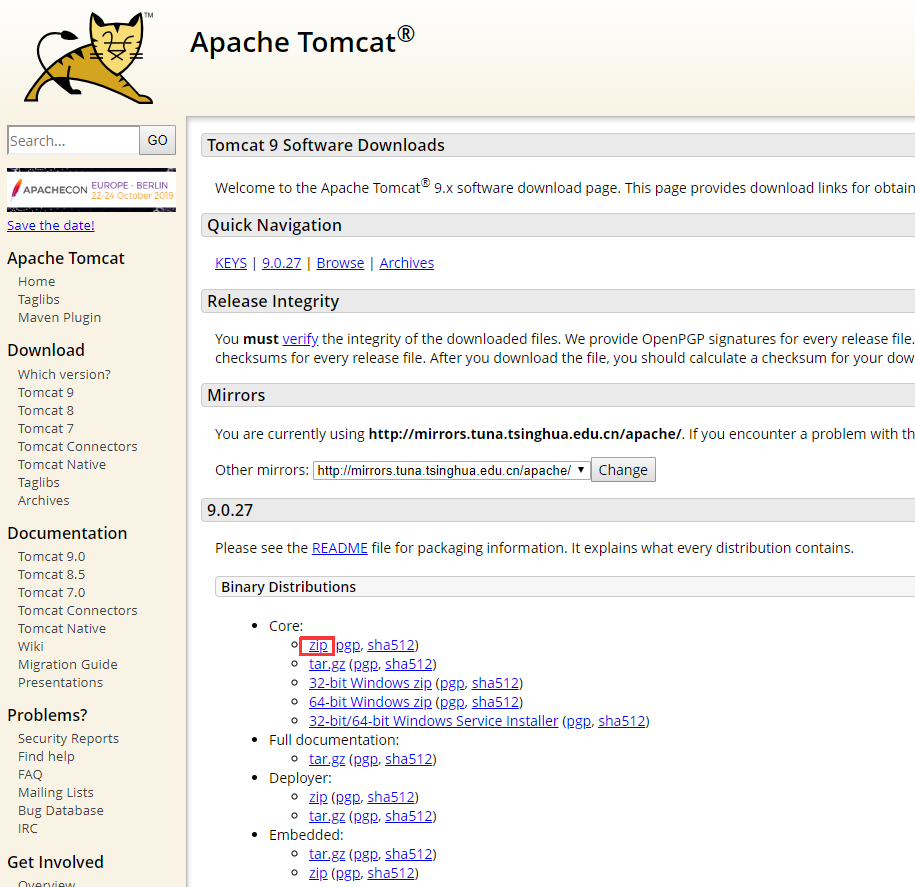This screenshot has height=887, width=915.
Task: Open the README link
Action: [x=340, y=549]
